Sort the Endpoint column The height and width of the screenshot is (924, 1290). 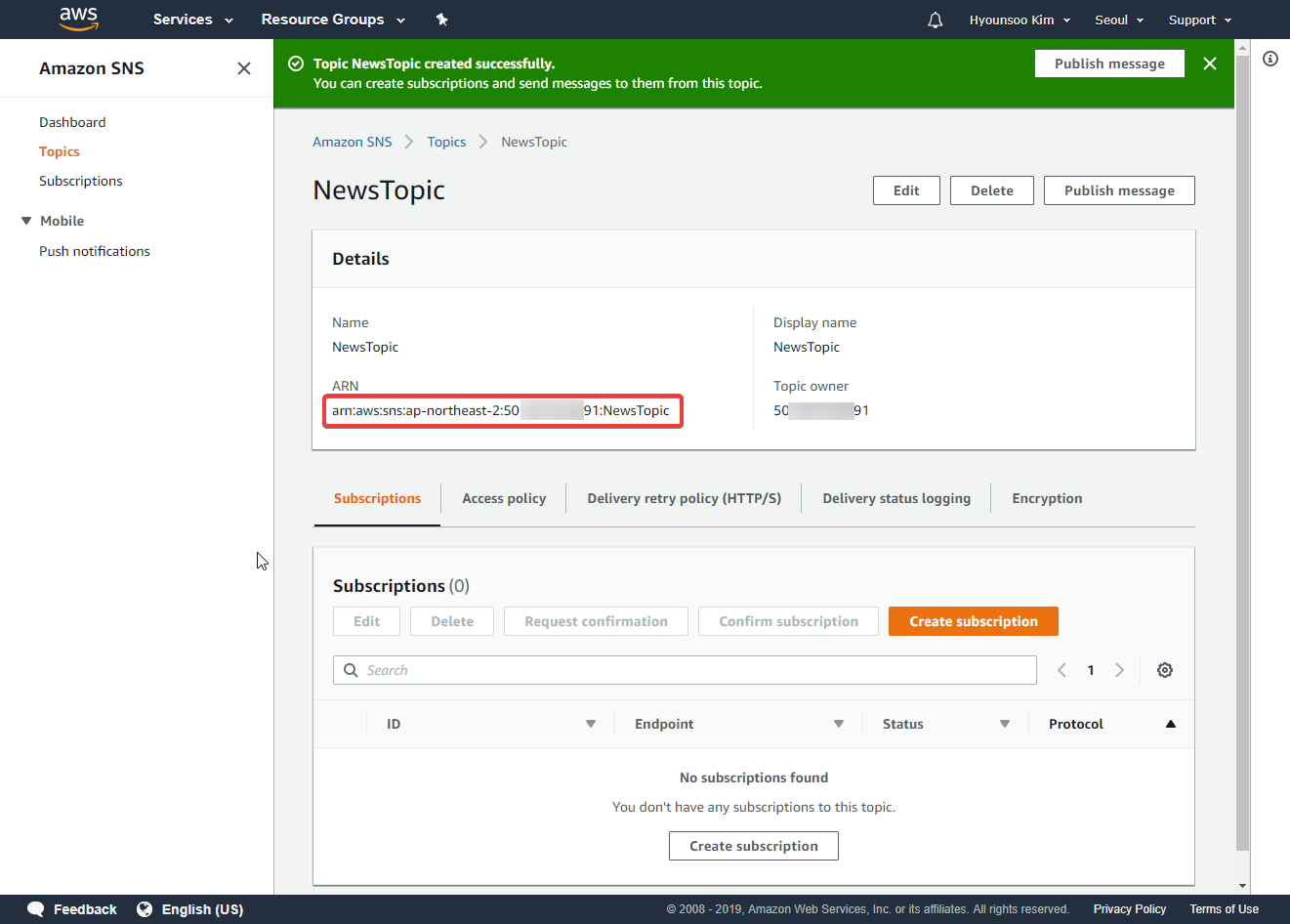(x=838, y=724)
